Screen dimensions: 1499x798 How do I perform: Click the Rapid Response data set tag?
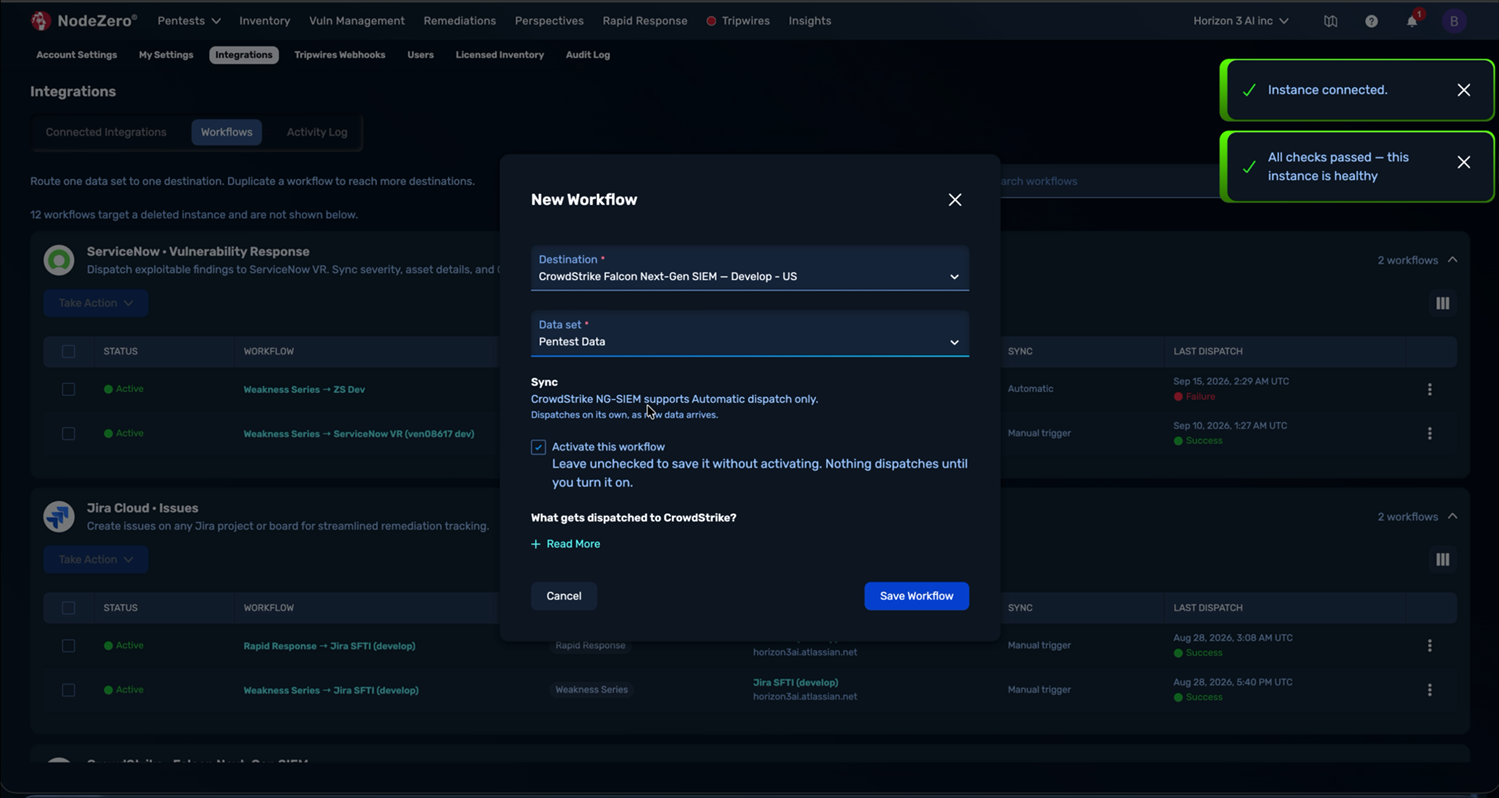(590, 646)
